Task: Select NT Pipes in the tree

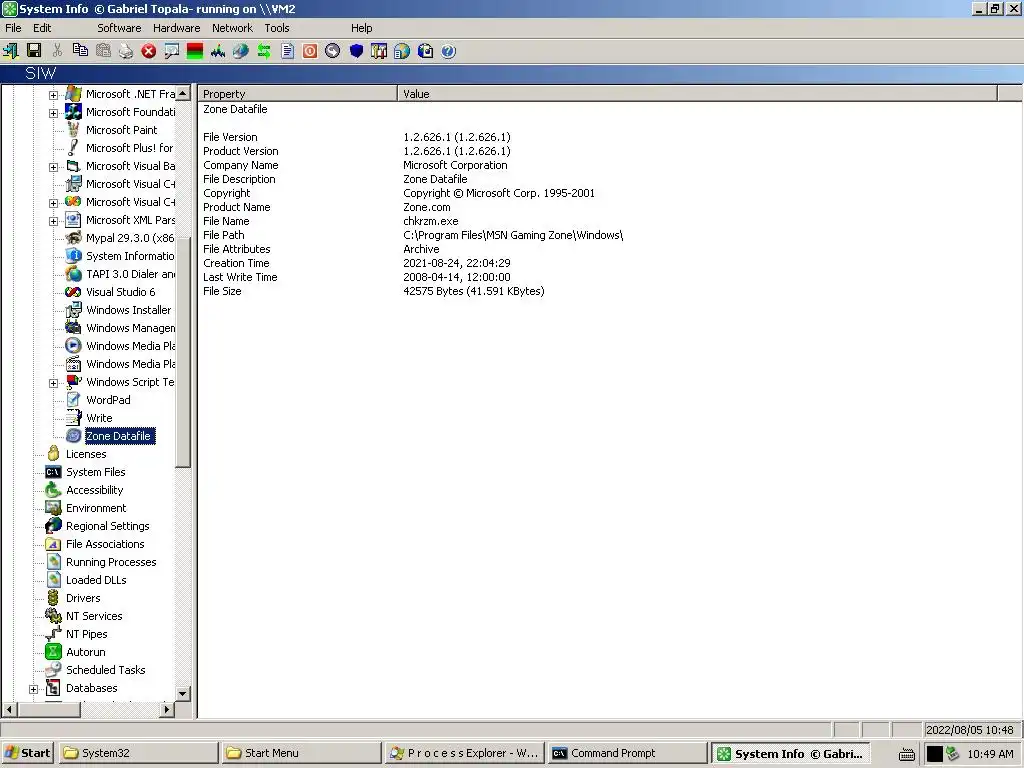Action: pos(86,633)
